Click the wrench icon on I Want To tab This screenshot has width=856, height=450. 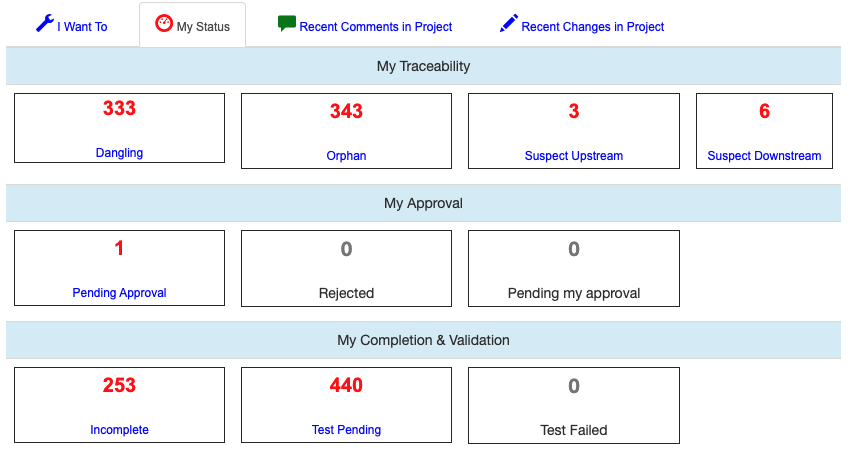pos(44,24)
